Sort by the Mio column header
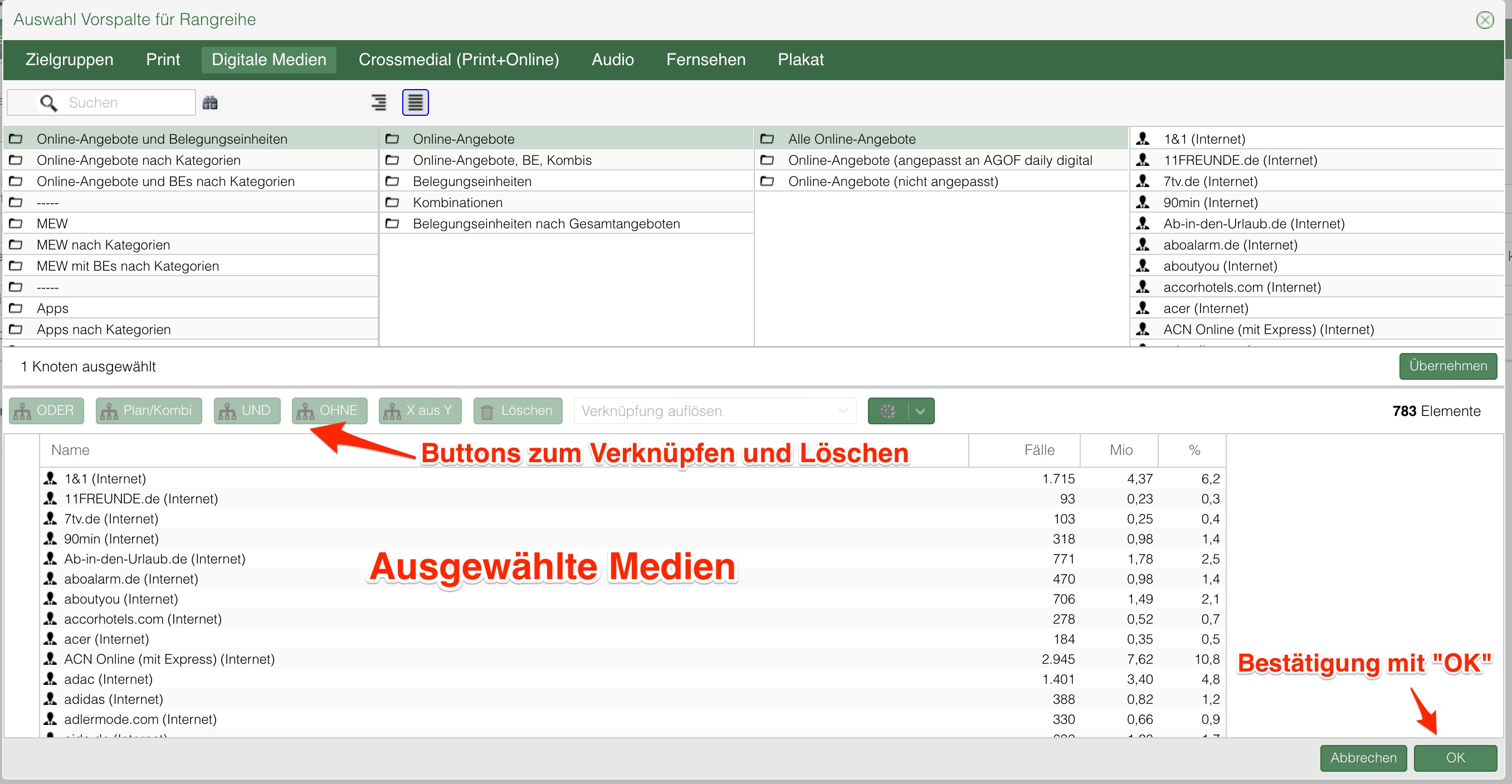 coord(1119,450)
